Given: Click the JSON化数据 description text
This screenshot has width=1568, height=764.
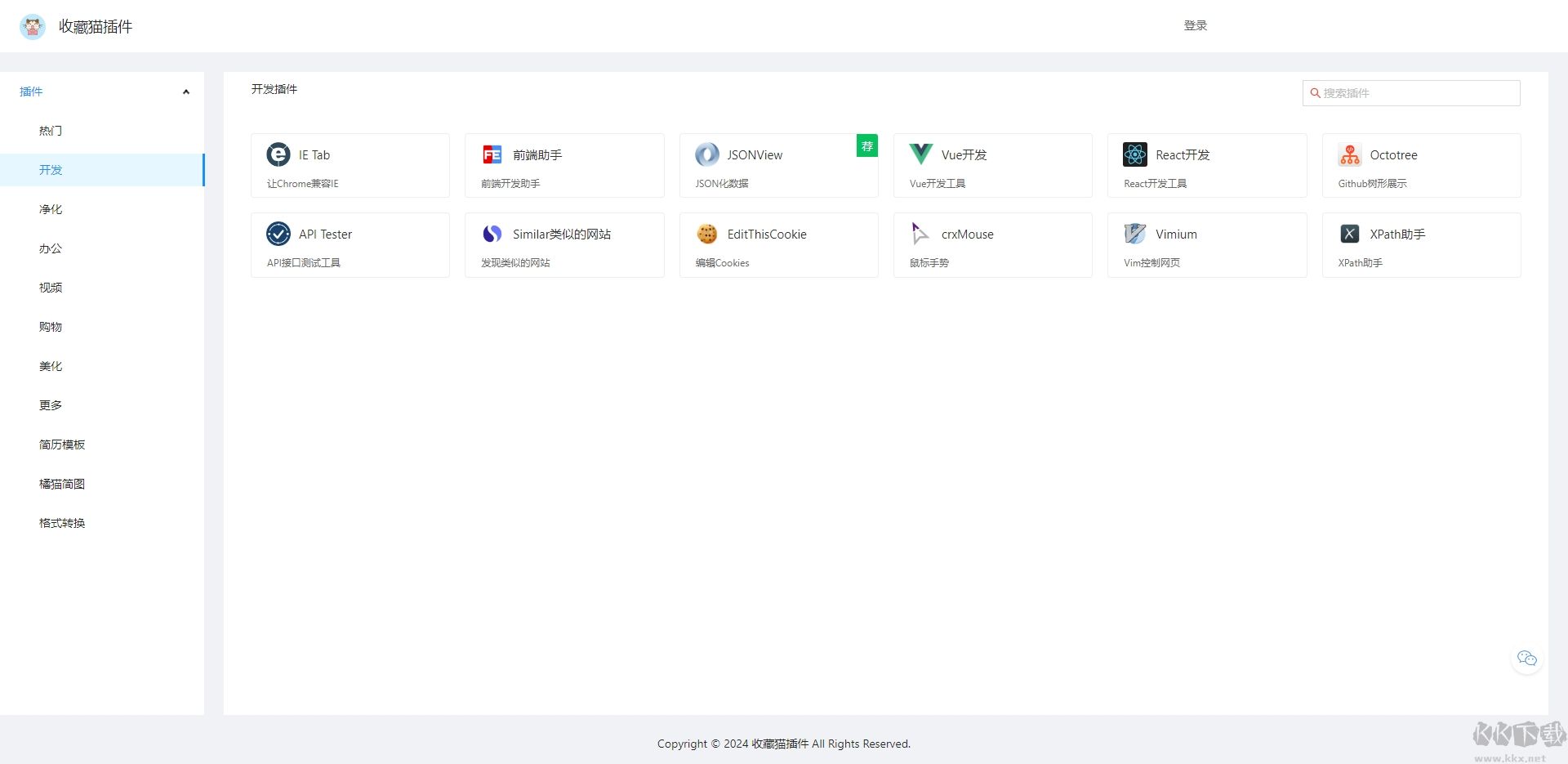Looking at the screenshot, I should click(722, 183).
